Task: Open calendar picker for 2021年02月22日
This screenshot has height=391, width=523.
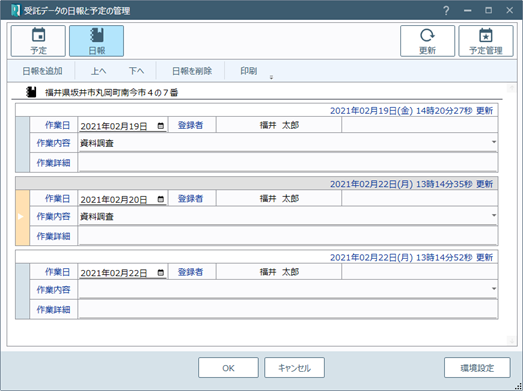Action: pos(161,273)
